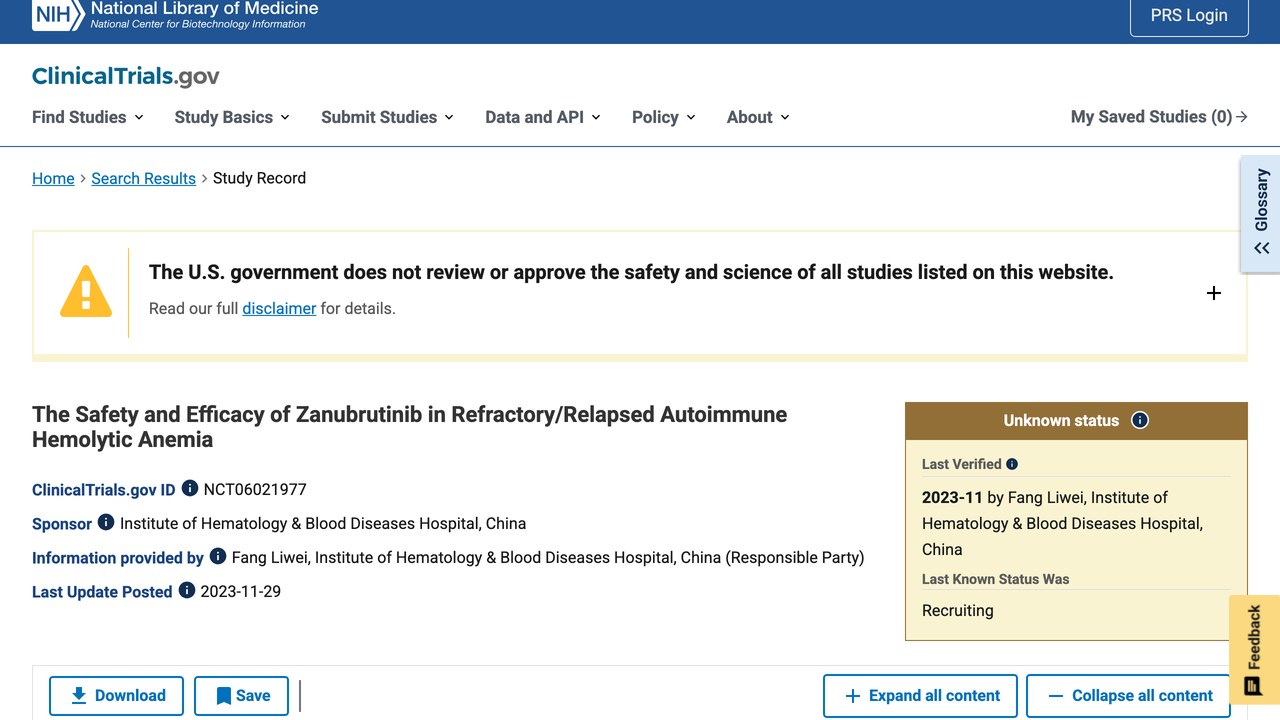
Task: Return to Search Results breadcrumb
Action: (x=143, y=178)
